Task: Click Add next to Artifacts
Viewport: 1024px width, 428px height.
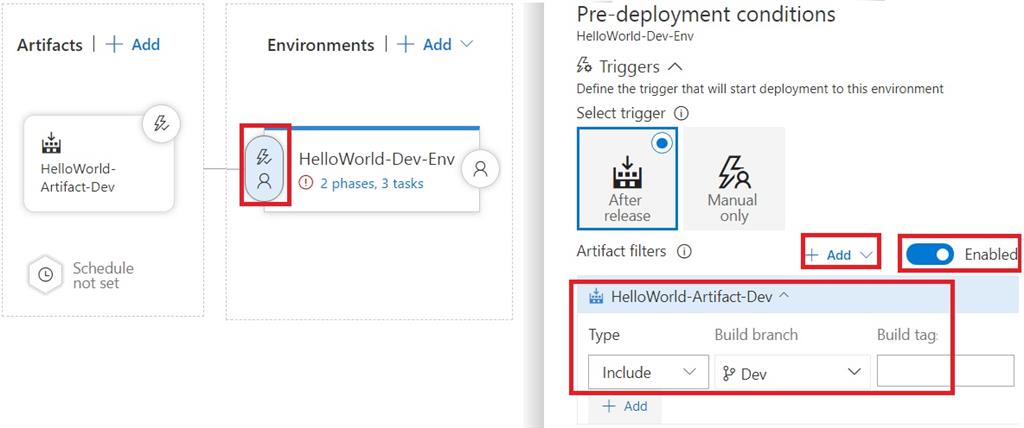Action: [133, 44]
